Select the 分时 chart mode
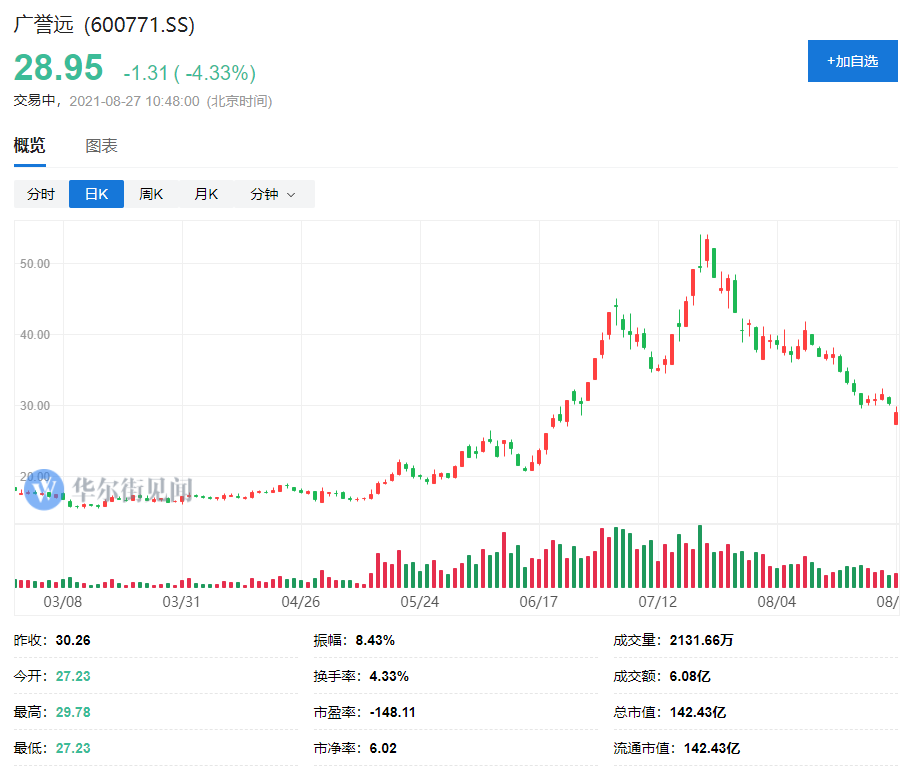Screen dimensions: 908x766 [41, 194]
